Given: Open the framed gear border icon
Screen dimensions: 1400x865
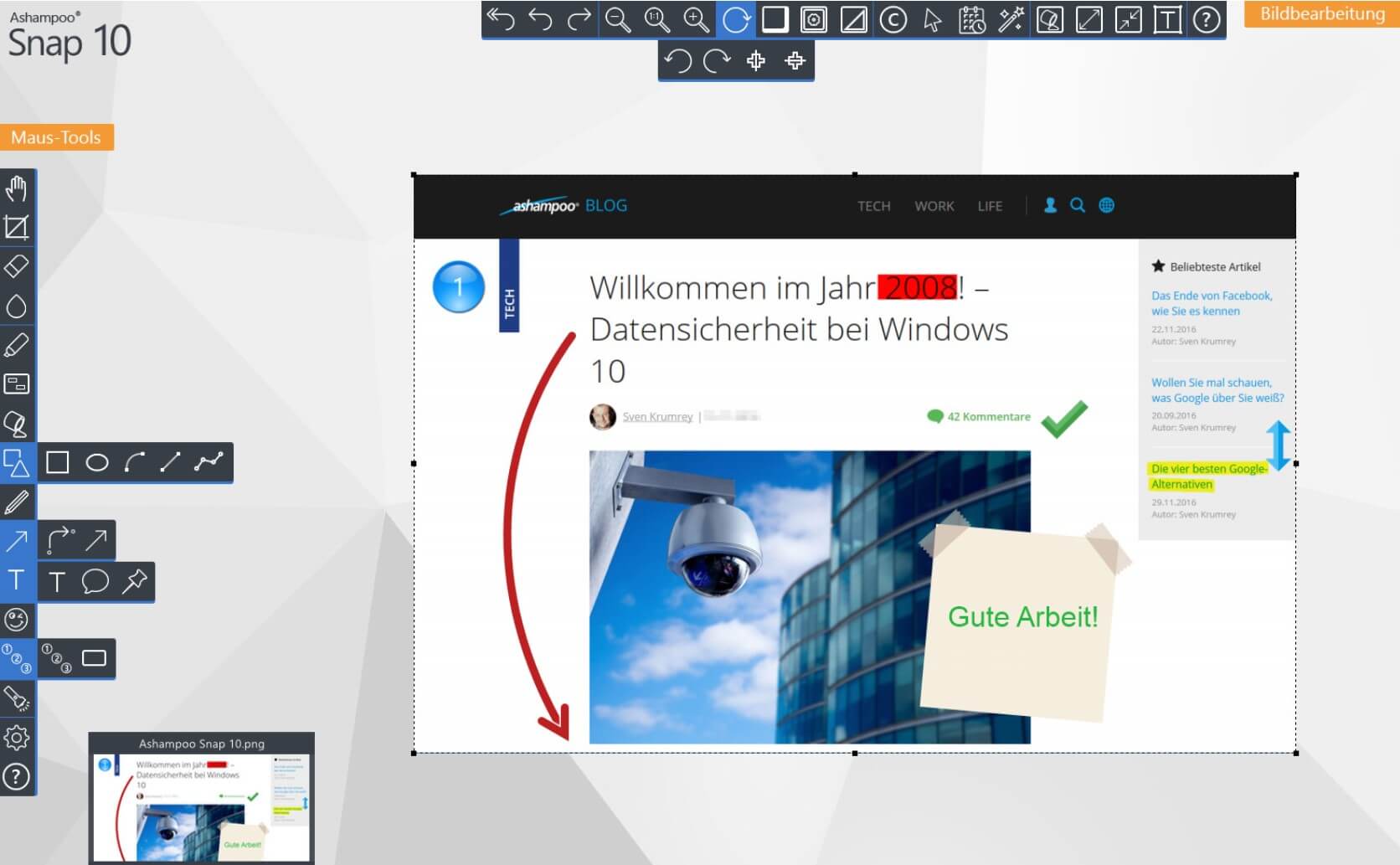Looking at the screenshot, I should coord(814,19).
